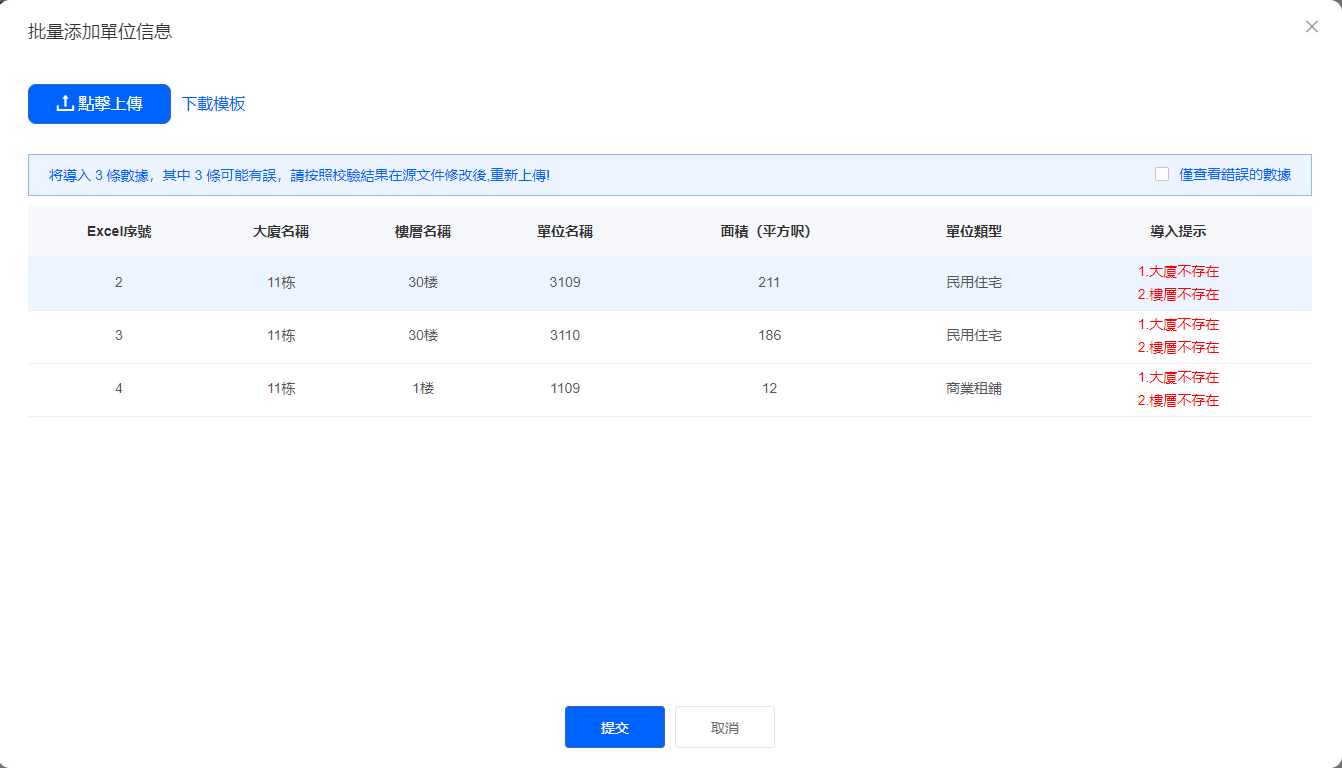1342x768 pixels.
Task: Click the 單位類型 column header
Action: 974,231
